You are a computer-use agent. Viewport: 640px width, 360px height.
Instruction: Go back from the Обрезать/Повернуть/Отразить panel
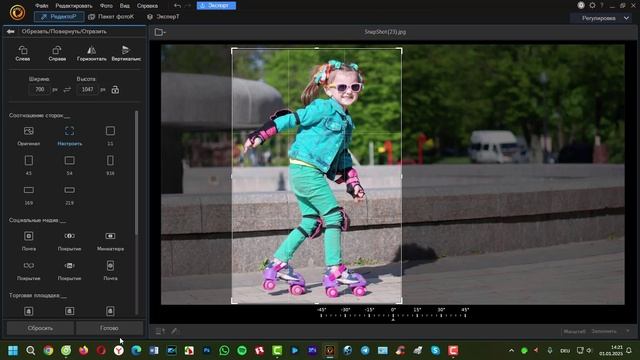click(11, 31)
